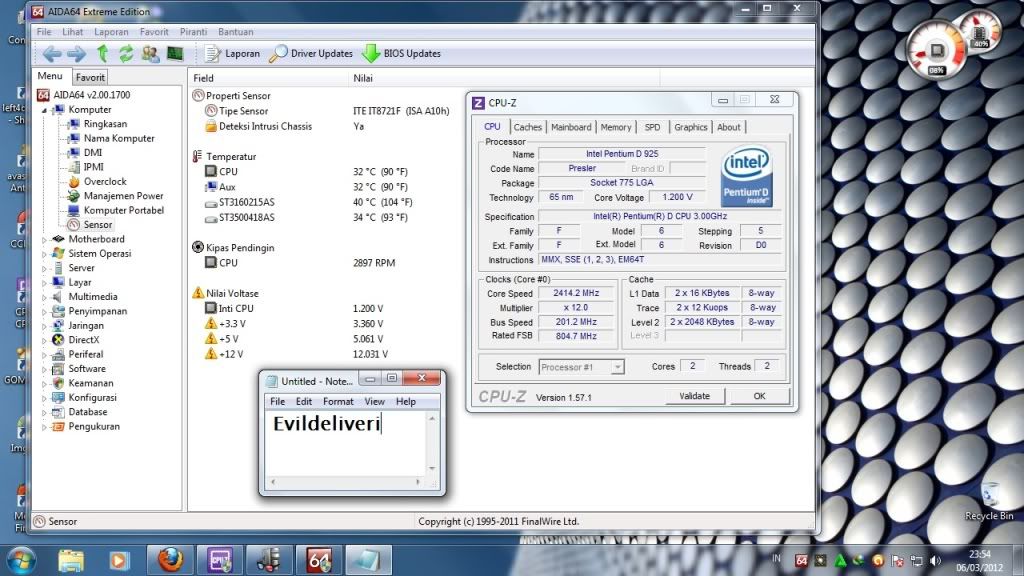Screen dimensions: 1024x576
Task: Expand the Server tree node
Action: tap(44, 268)
